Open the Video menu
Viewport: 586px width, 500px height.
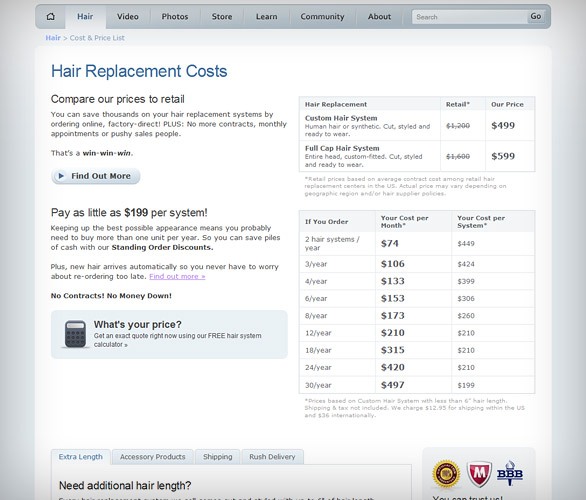128,16
